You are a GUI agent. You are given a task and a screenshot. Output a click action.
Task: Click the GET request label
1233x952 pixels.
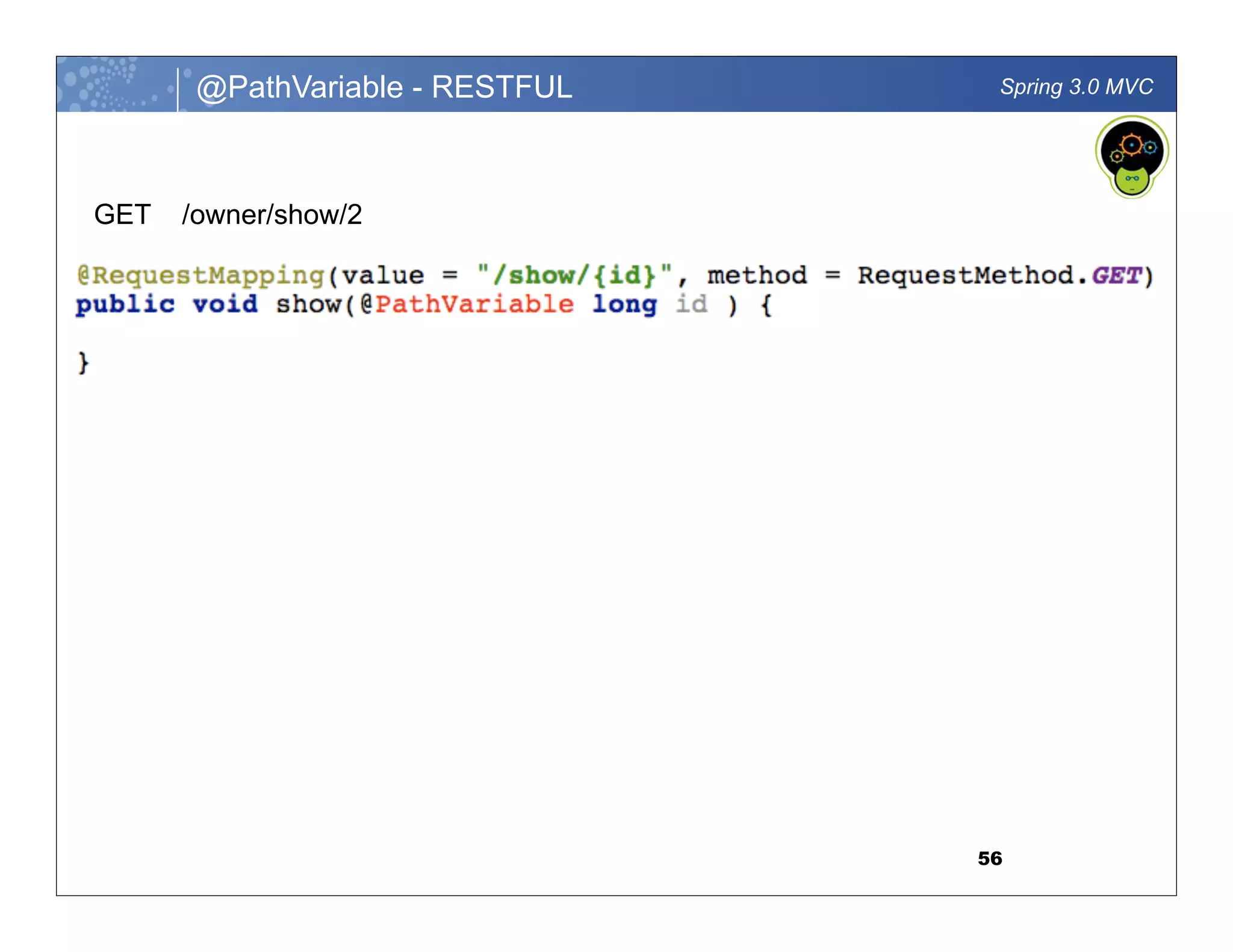tap(122, 215)
